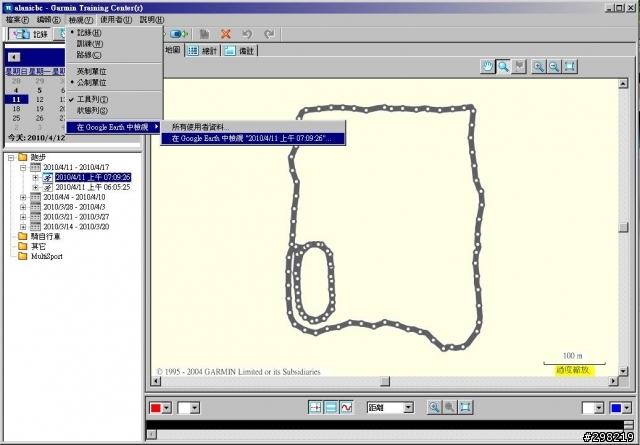Zoom in on the map view
Screen dimensions: 640x445
539,67
